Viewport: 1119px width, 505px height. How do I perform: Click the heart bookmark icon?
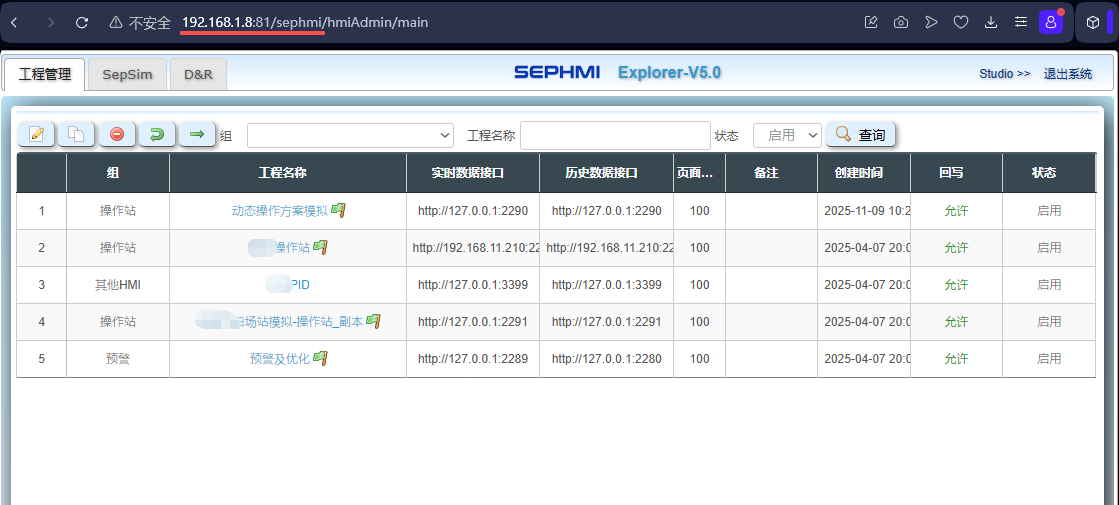(x=961, y=22)
